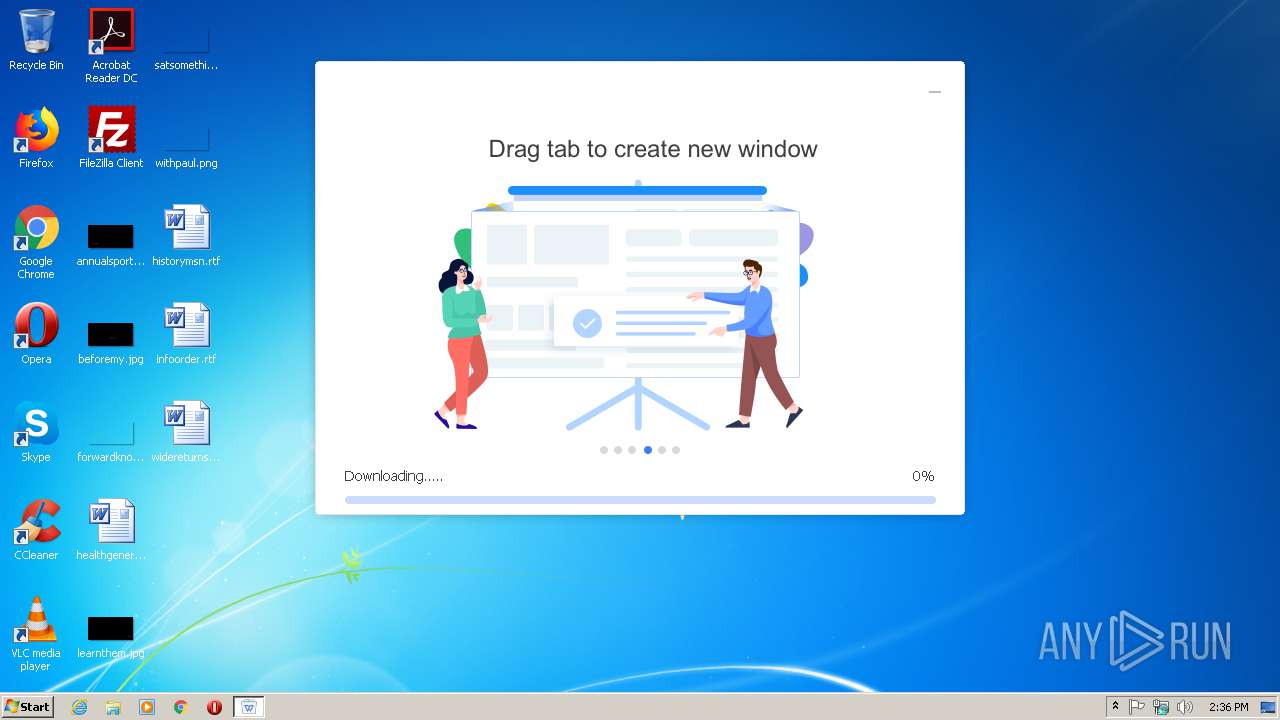1280x720 pixels.
Task: Click the Downloading status text
Action: tap(393, 476)
